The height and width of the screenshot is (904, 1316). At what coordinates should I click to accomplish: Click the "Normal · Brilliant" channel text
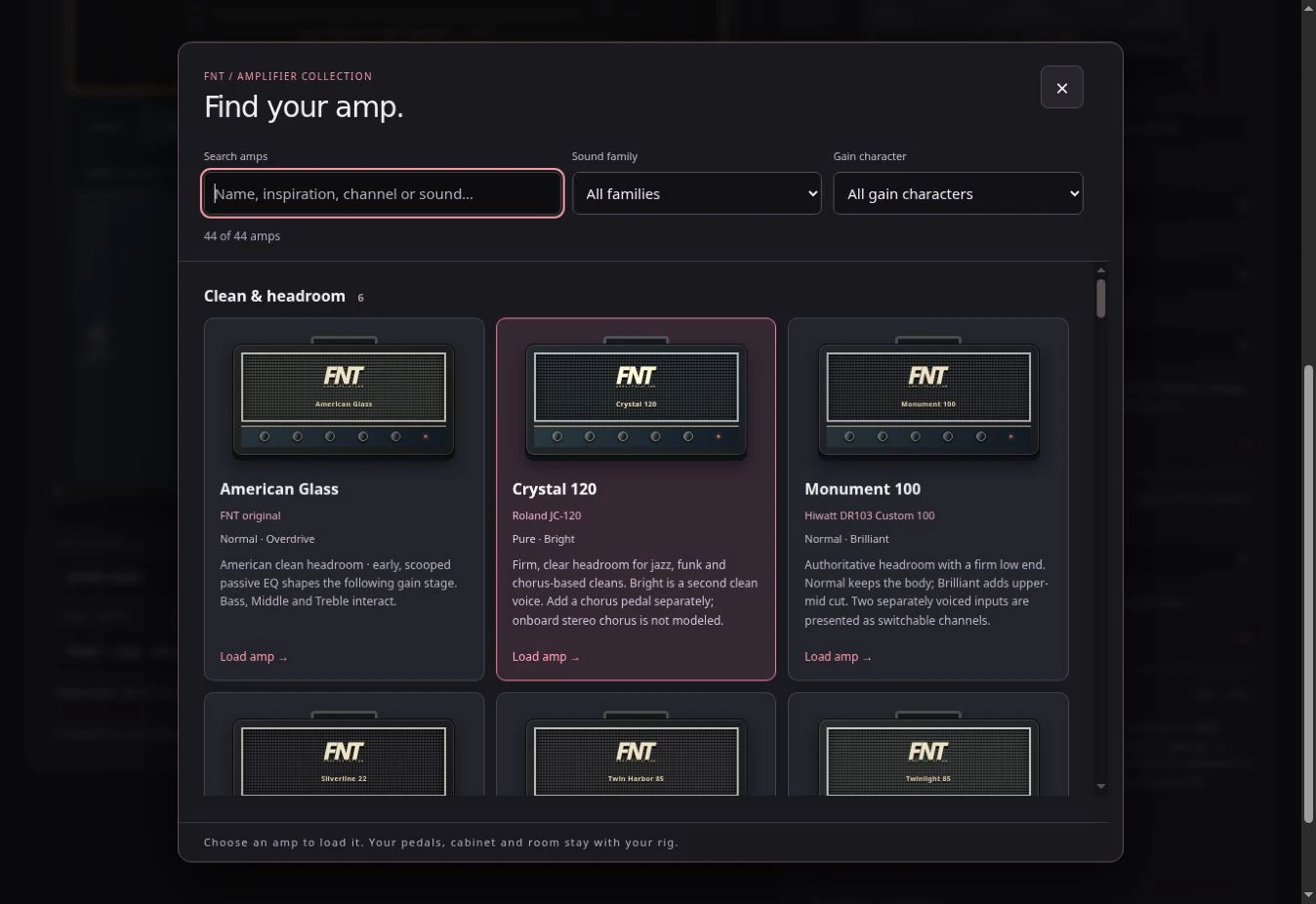click(x=846, y=539)
